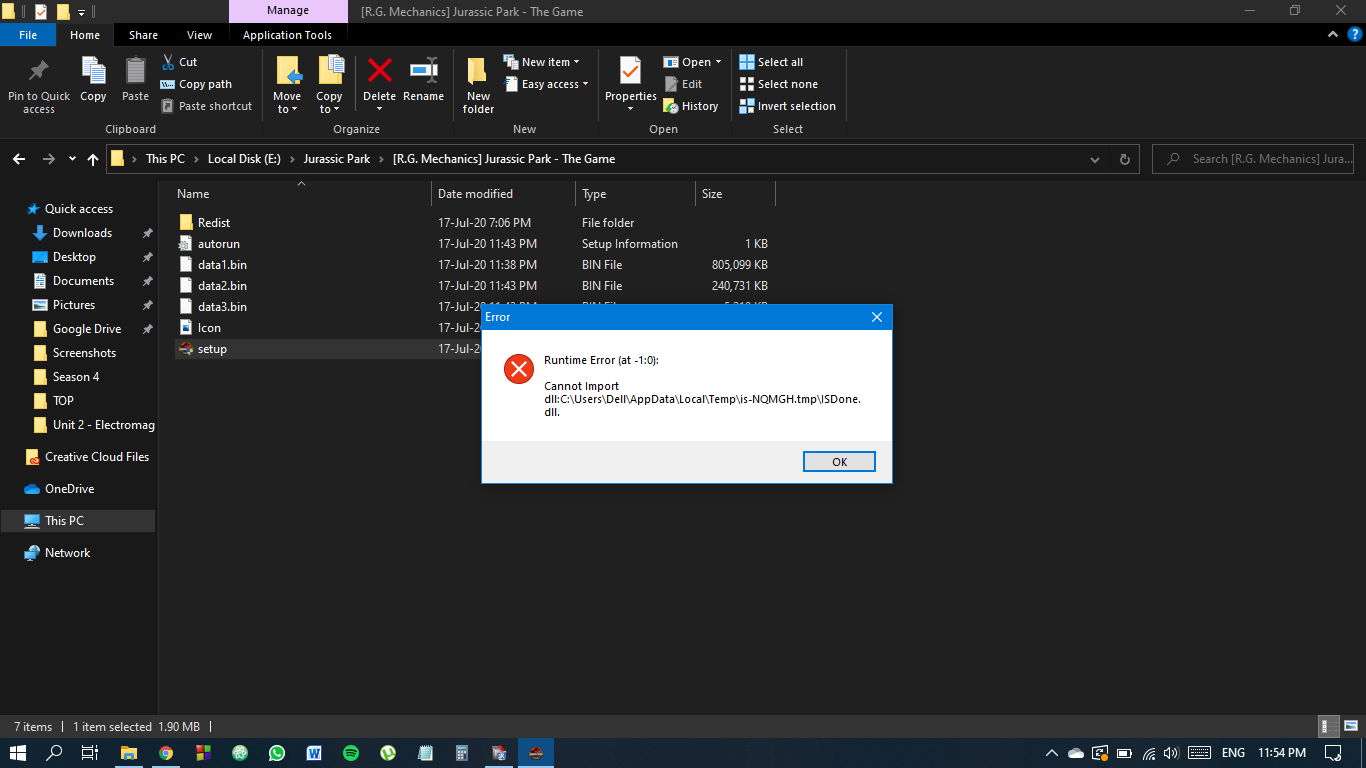
Task: Click Invert selection in the ribbon
Action: (787, 106)
